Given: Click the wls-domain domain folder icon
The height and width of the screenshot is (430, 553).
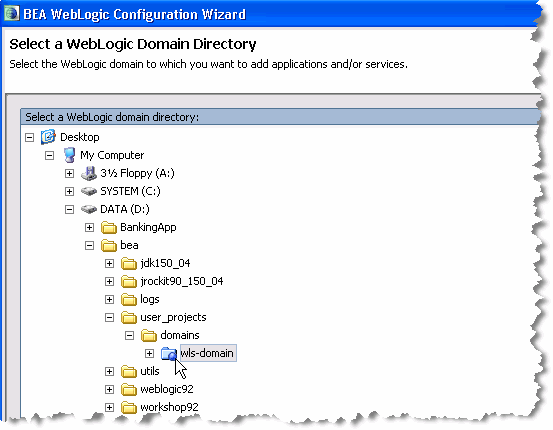Looking at the screenshot, I should (169, 353).
